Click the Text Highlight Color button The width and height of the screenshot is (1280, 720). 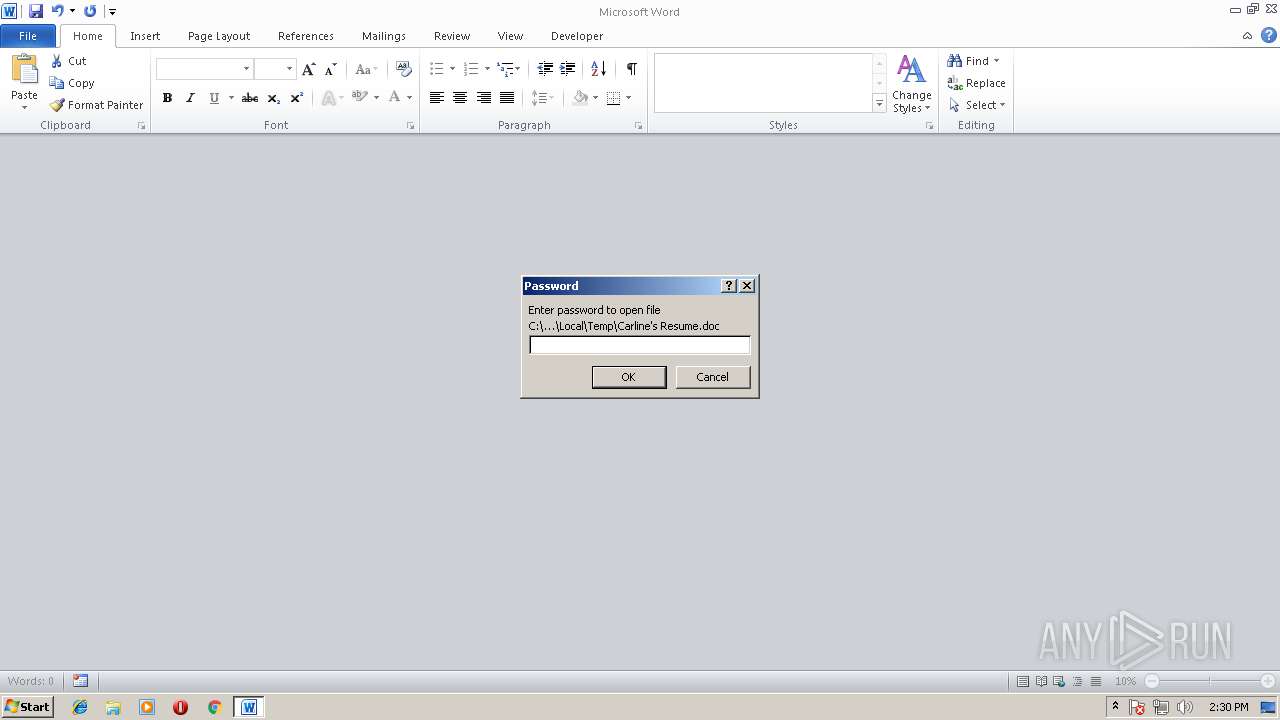(360, 97)
